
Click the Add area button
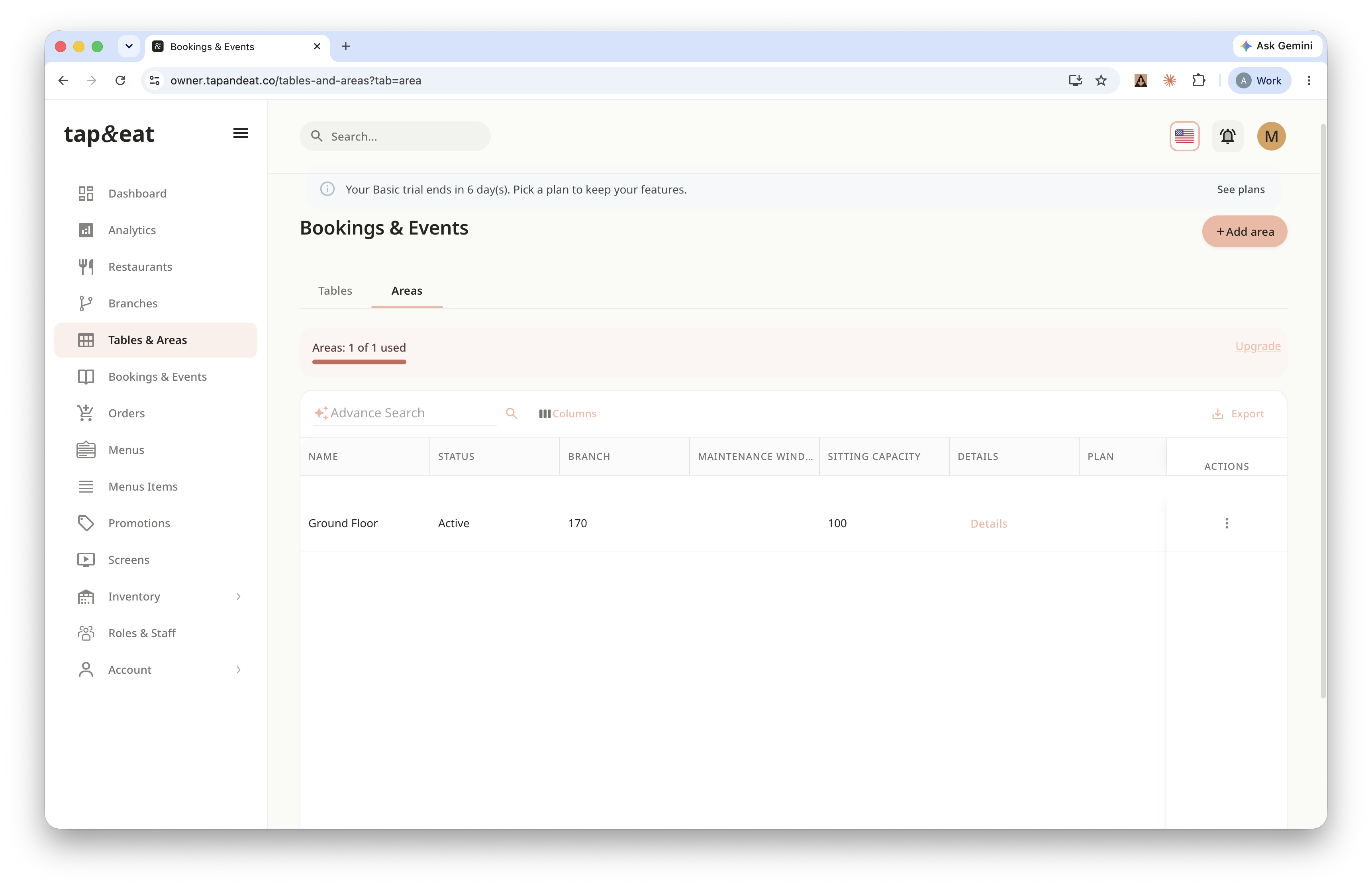tap(1244, 232)
